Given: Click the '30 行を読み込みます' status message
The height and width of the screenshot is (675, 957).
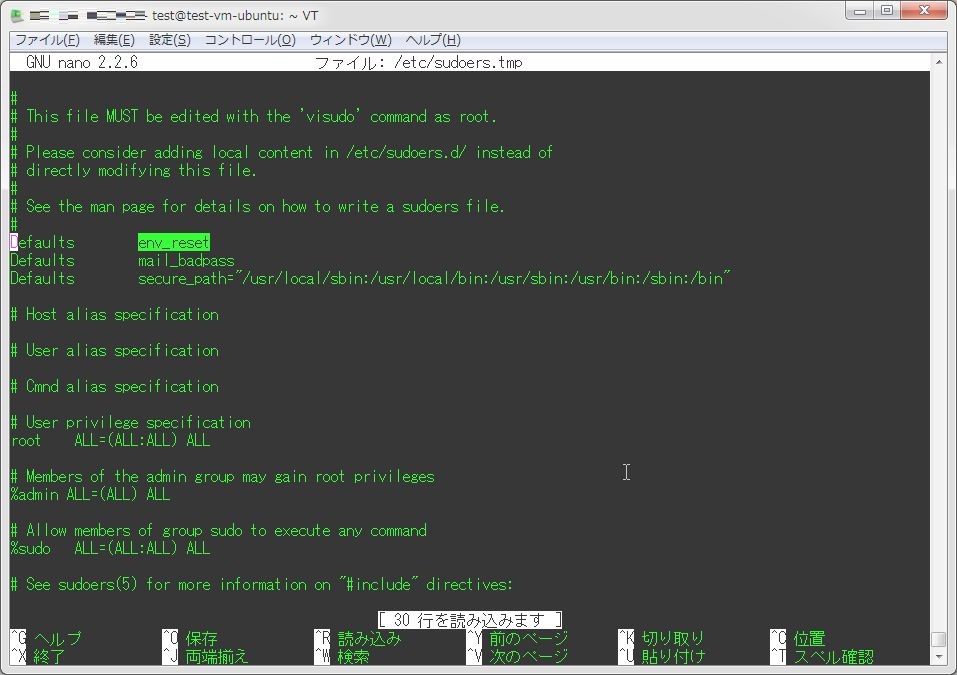Looking at the screenshot, I should click(x=469, y=620).
